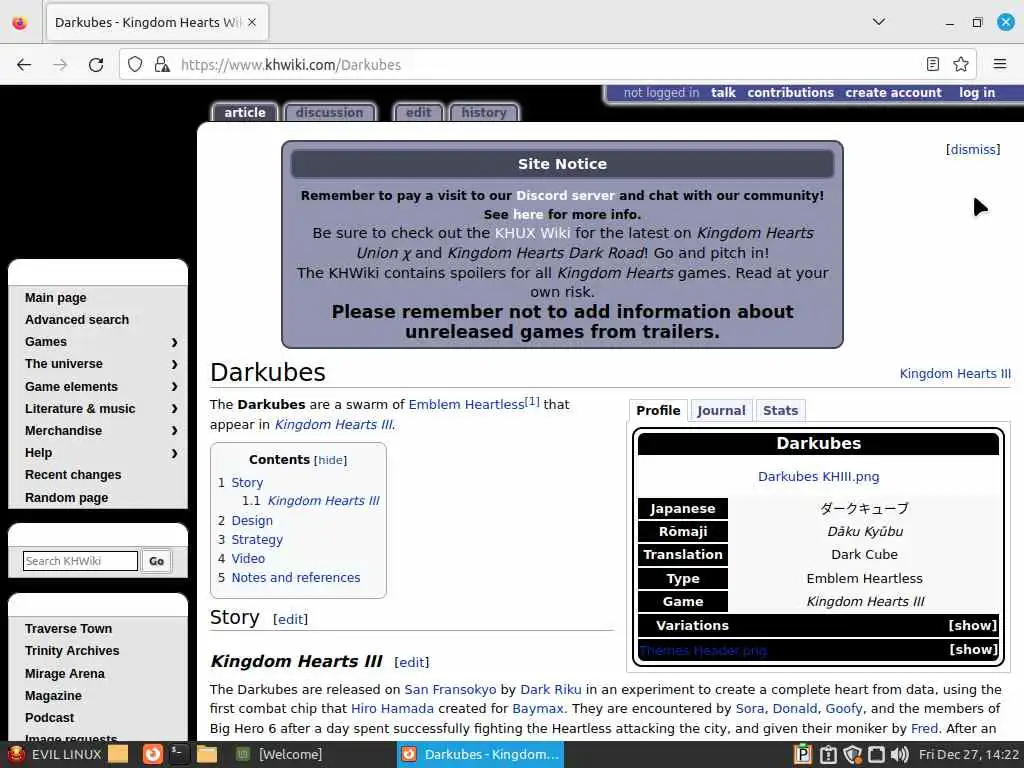Reload the page with the refresh icon
1024x768 pixels.
pos(96,65)
